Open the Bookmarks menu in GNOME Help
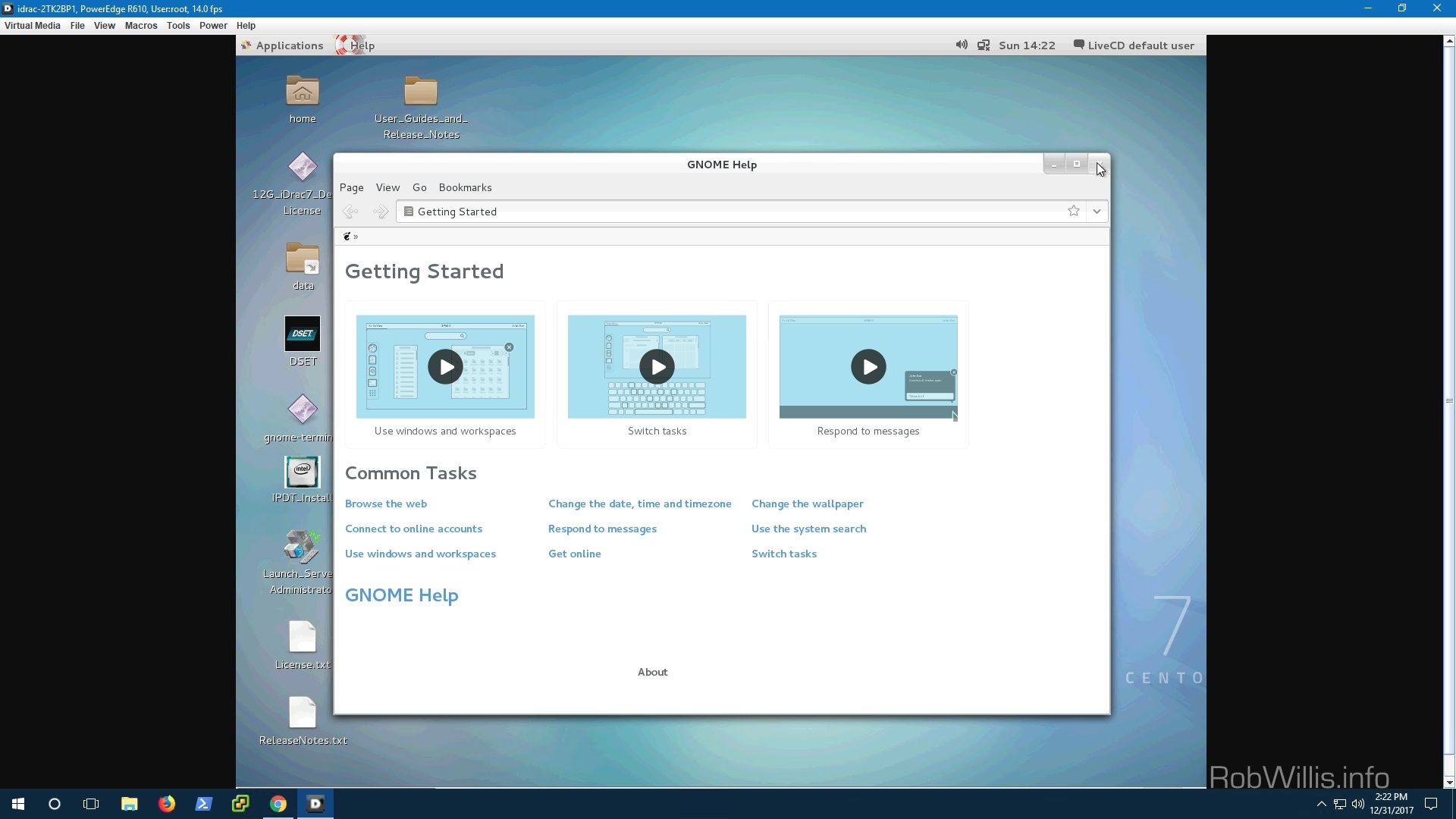This screenshot has height=819, width=1456. (x=465, y=187)
